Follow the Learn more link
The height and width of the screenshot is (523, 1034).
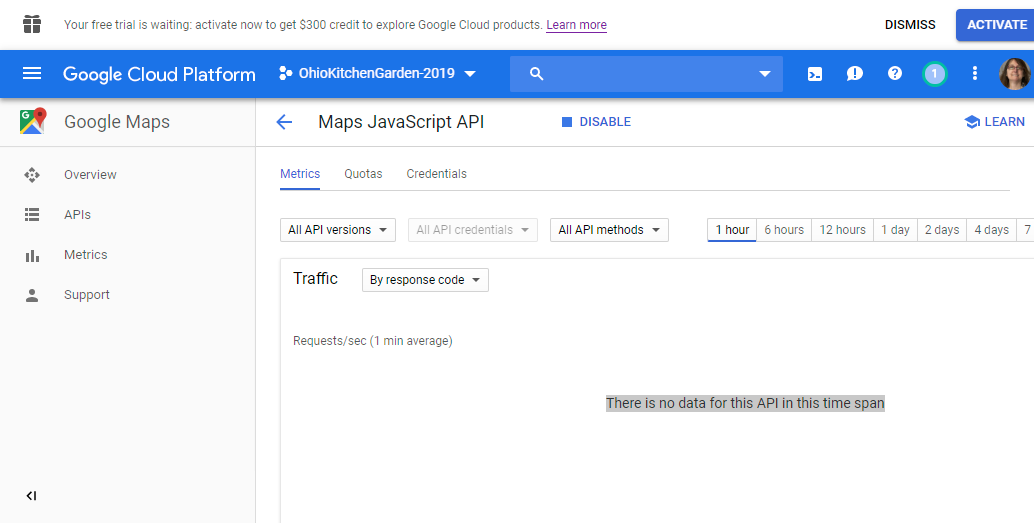coord(576,25)
